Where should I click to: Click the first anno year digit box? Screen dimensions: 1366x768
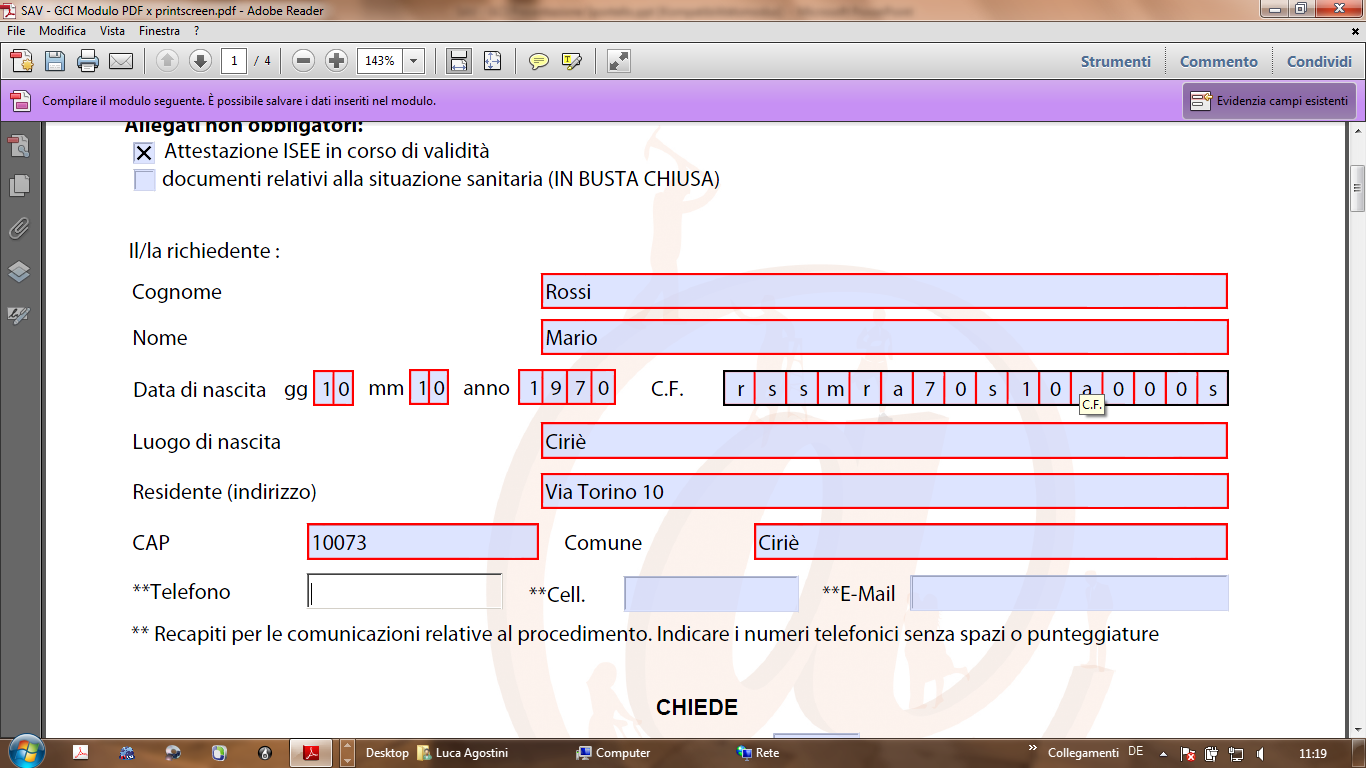(531, 388)
